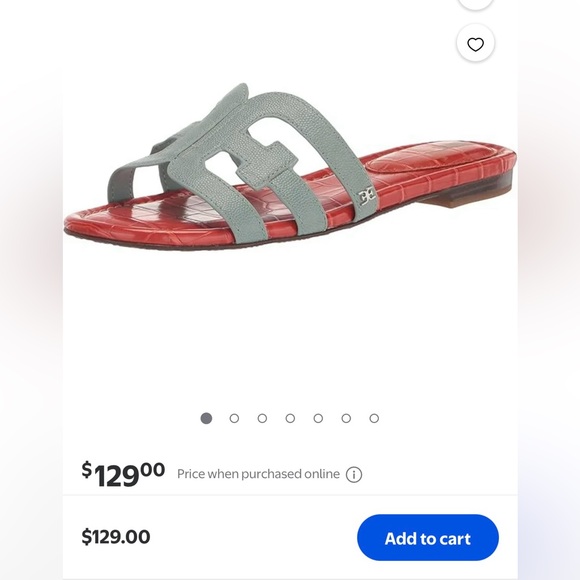View the last carousel dot image
This screenshot has width=580, height=580.
(x=374, y=418)
